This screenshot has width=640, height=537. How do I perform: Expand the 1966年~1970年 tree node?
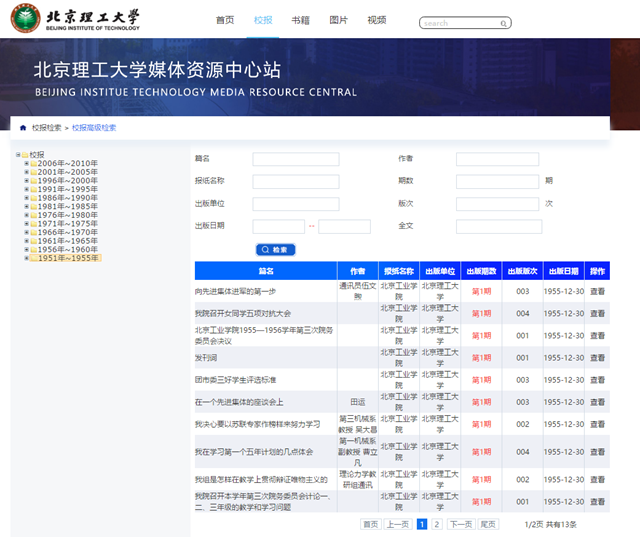pos(26,232)
